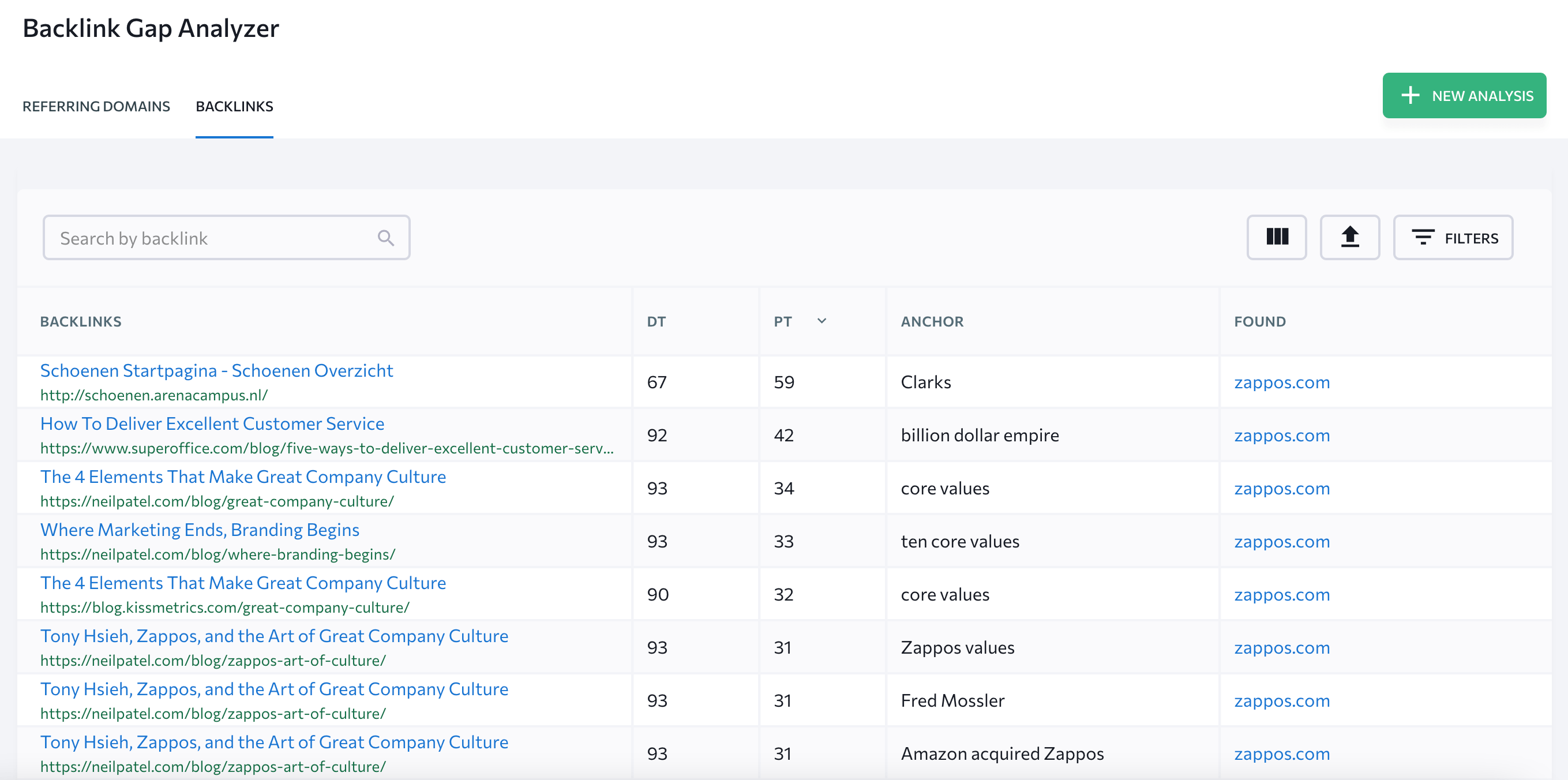
Task: Open http://schoenen.arenacampus.nl/ URL
Action: coord(154,395)
